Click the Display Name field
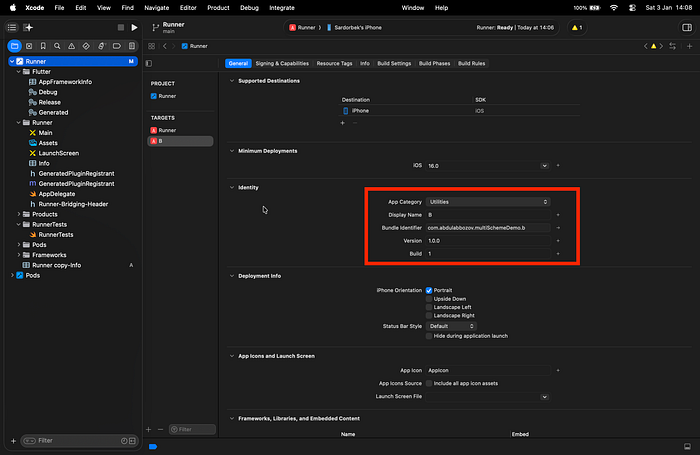 coord(488,215)
